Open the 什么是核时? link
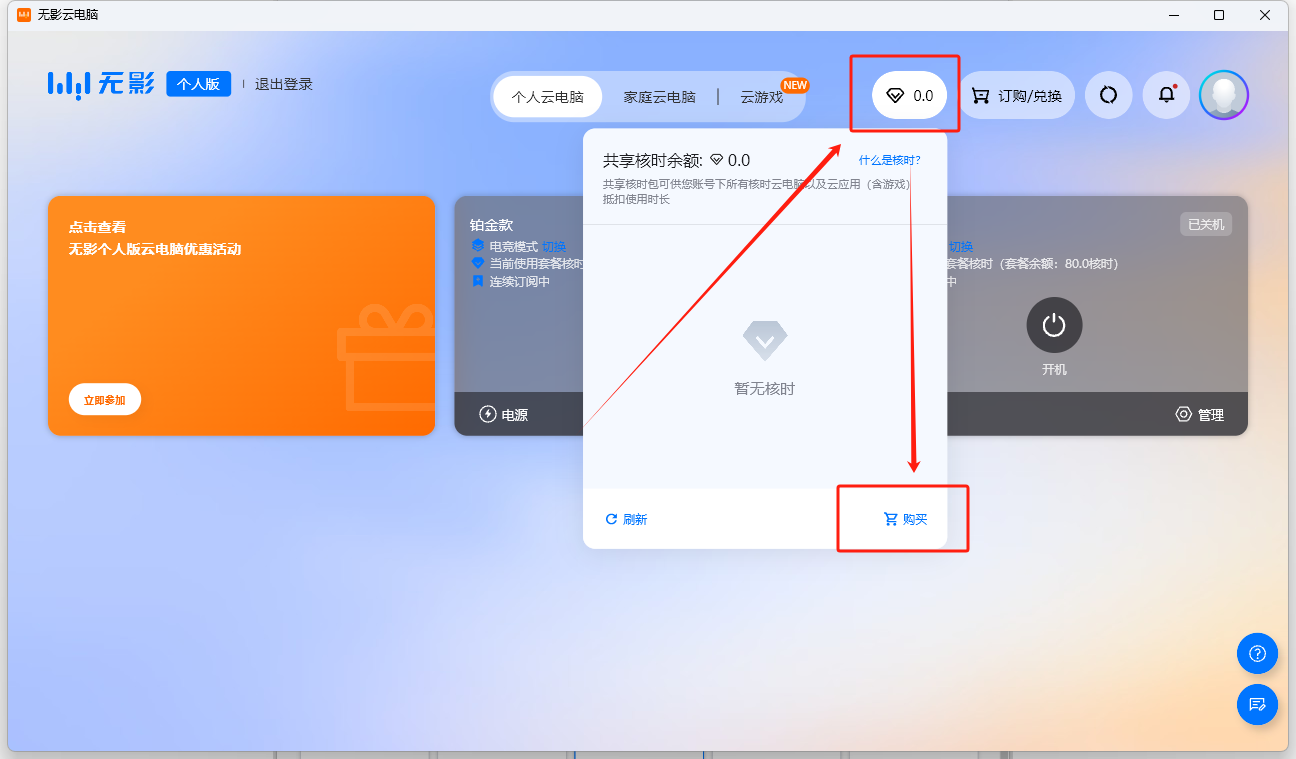The width and height of the screenshot is (1296, 759). 889,160
